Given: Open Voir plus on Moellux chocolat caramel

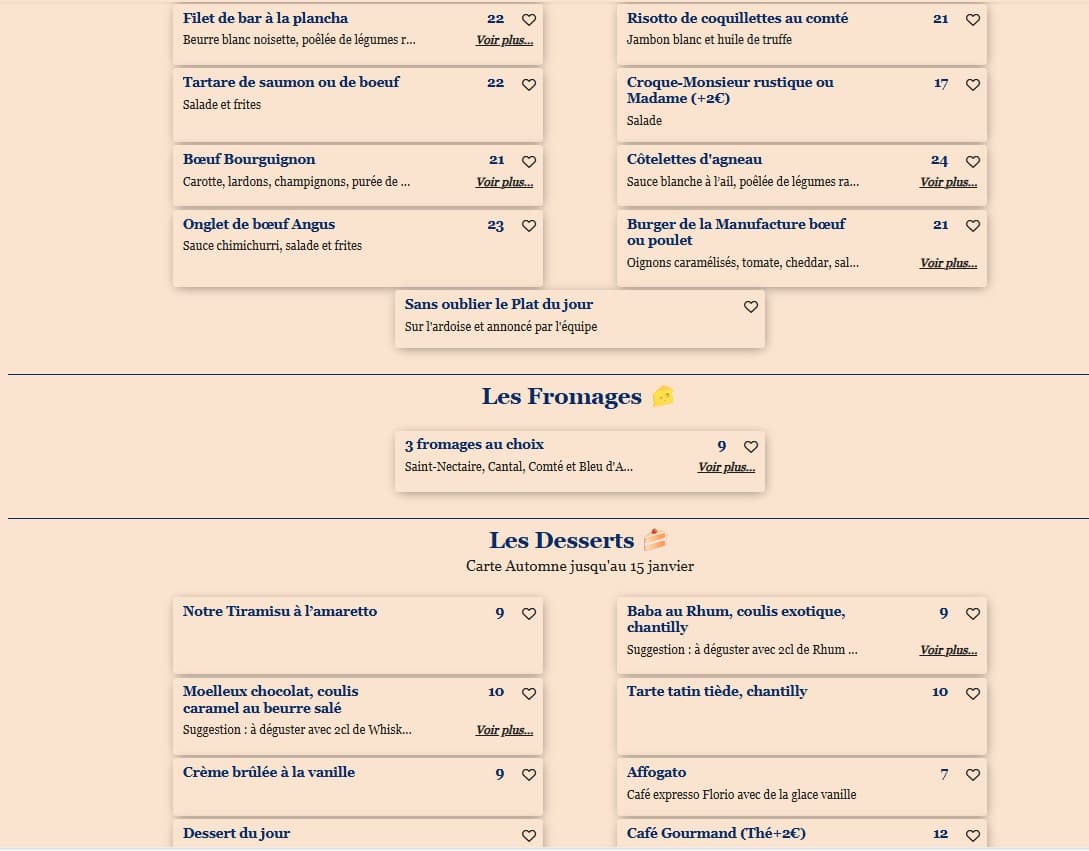Looking at the screenshot, I should tap(504, 730).
